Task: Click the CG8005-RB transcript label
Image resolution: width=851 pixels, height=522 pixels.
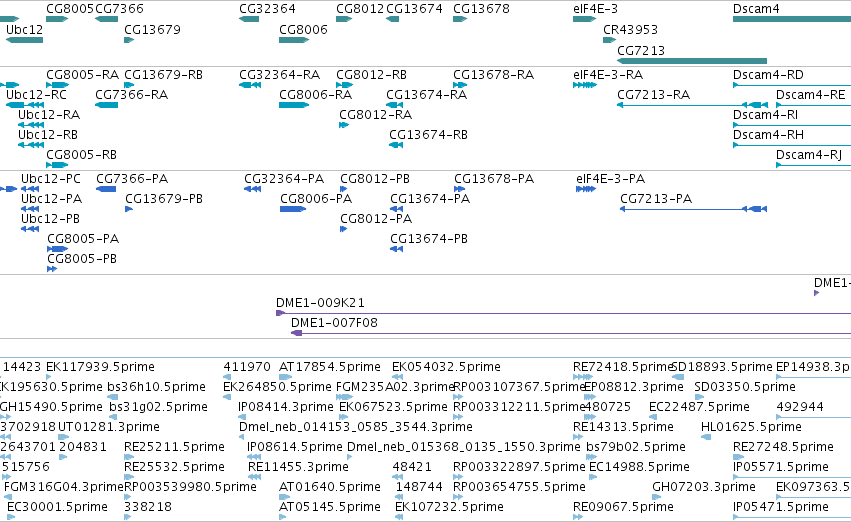Action: [81, 155]
